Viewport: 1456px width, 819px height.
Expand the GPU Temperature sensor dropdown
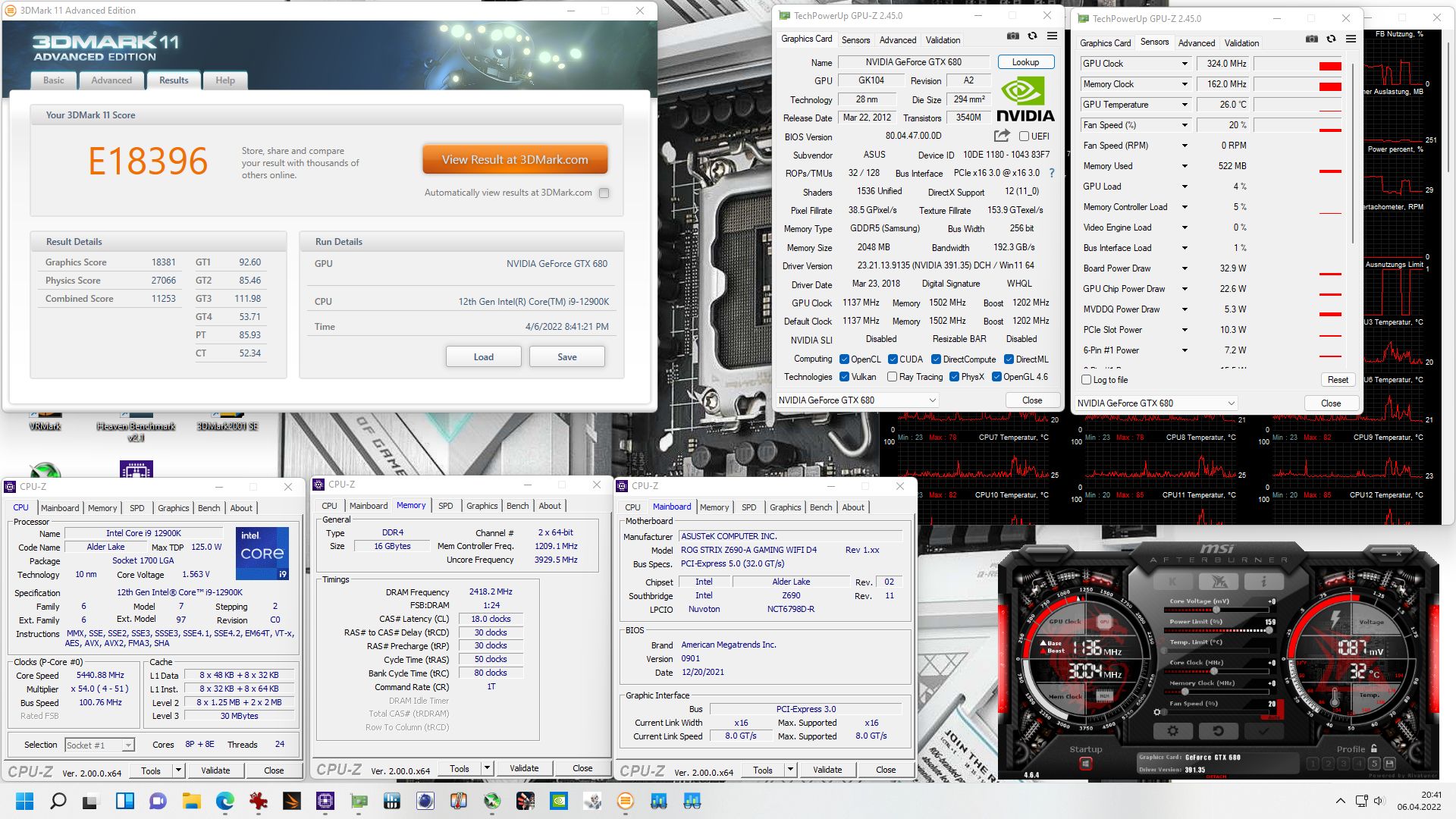tap(1185, 105)
